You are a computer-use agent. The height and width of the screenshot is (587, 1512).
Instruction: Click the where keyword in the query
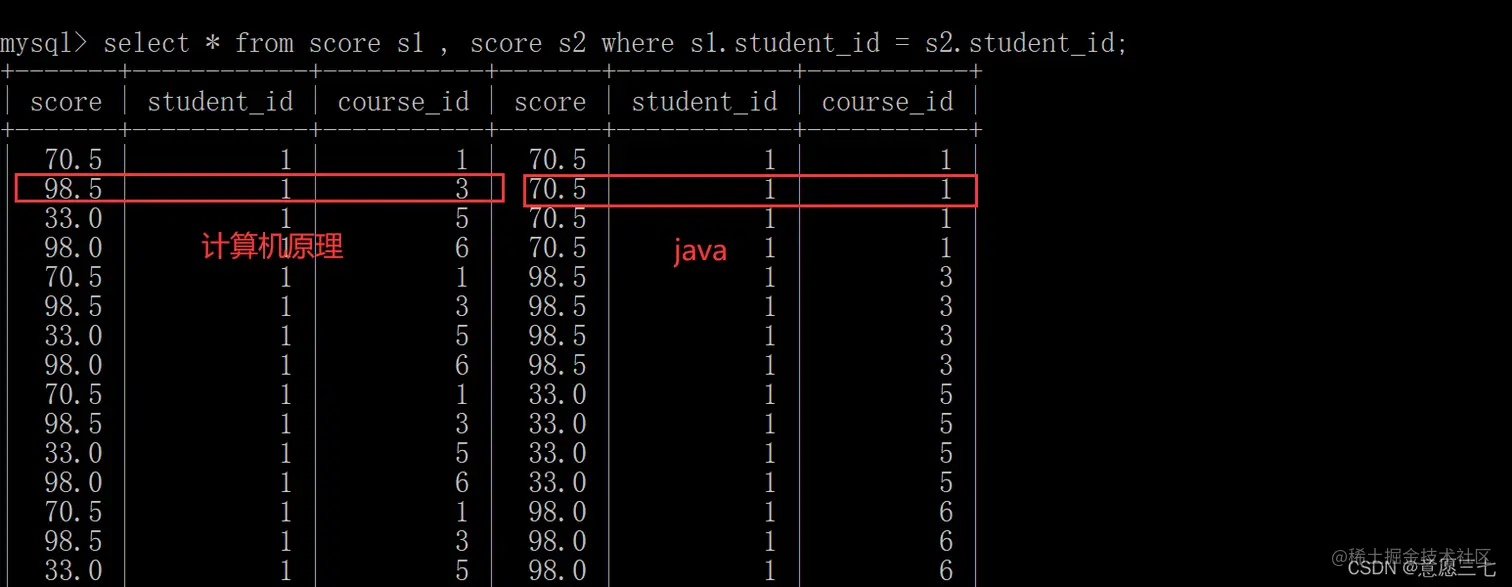point(638,43)
